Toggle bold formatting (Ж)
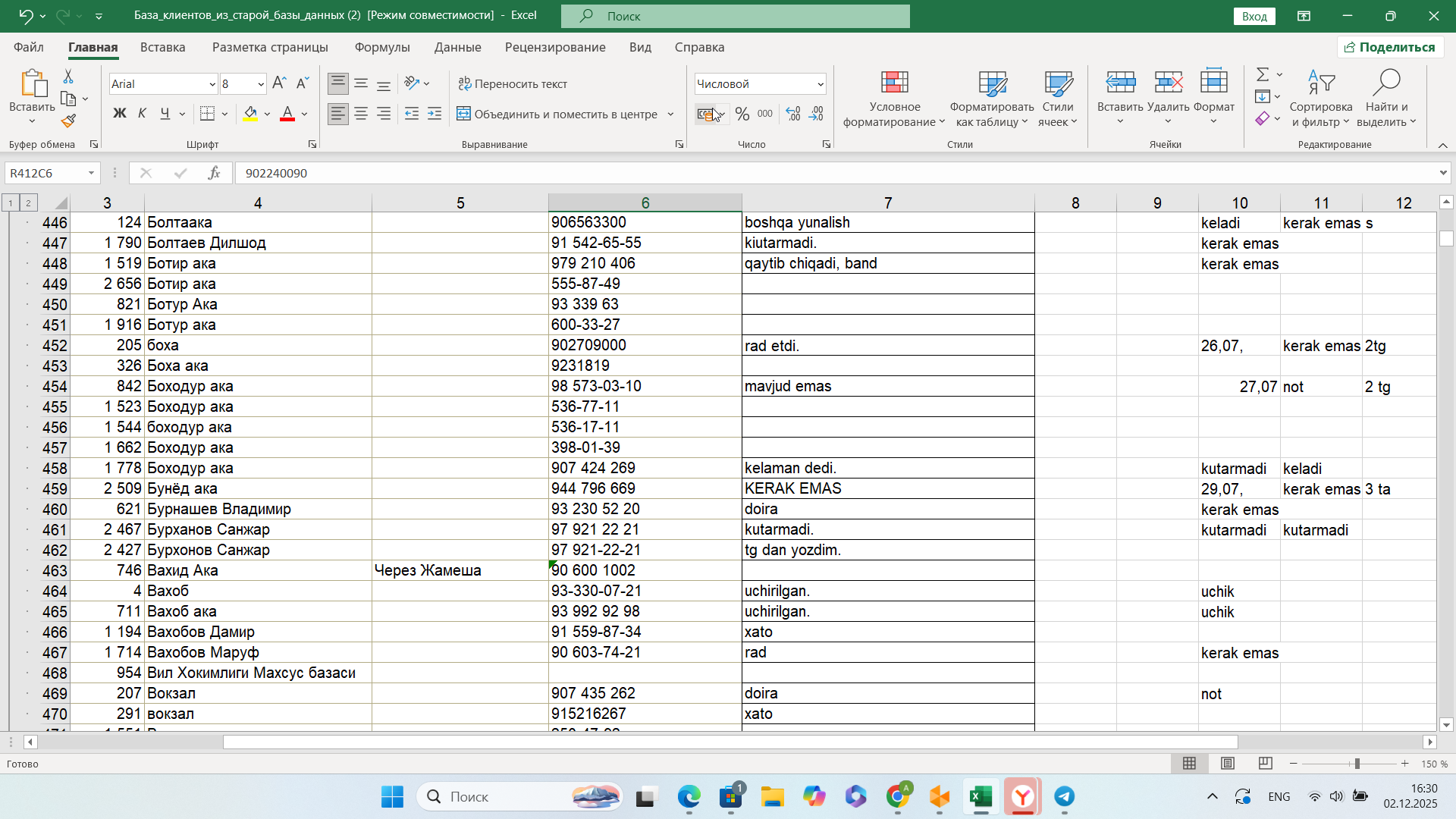 point(120,114)
